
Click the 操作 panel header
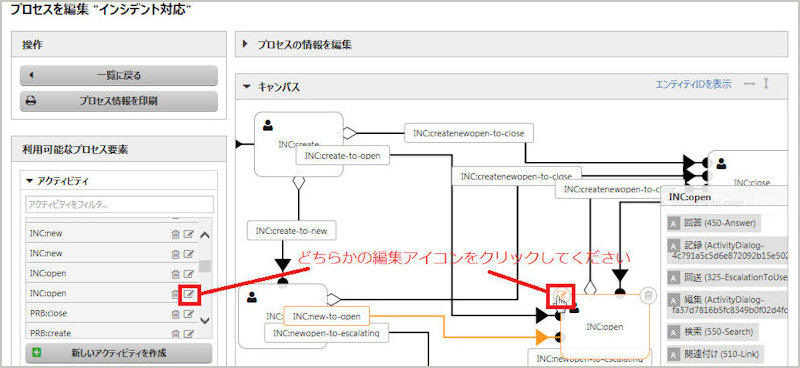[x=119, y=44]
